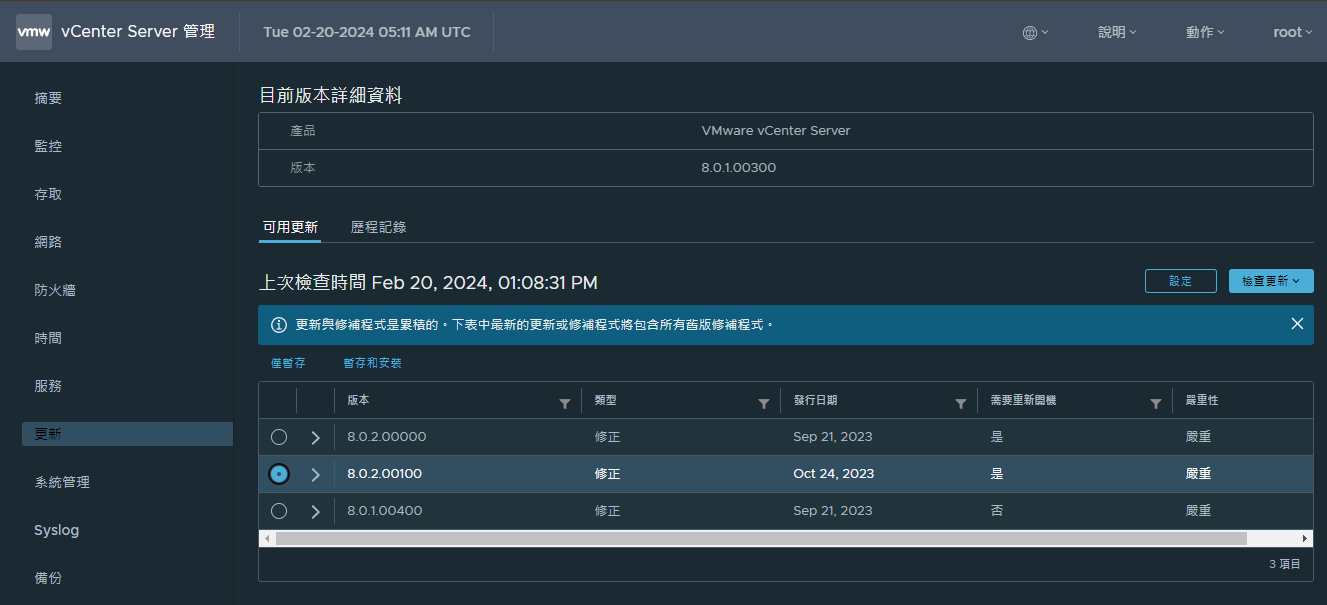Click the table's horizontal scrollbar thumb
The width and height of the screenshot is (1327, 605).
point(761,538)
